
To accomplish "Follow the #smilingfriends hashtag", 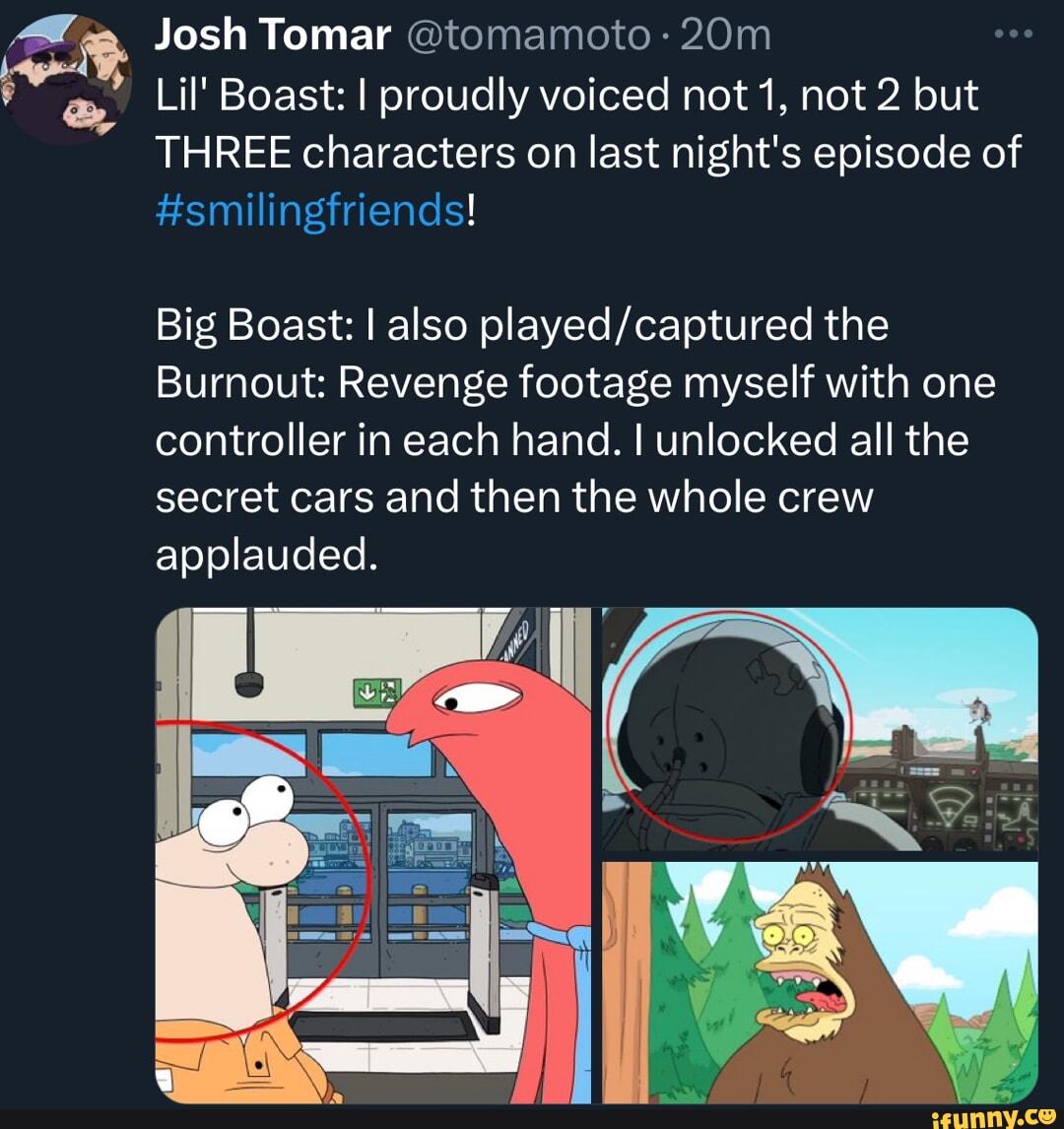I will coord(308,210).
